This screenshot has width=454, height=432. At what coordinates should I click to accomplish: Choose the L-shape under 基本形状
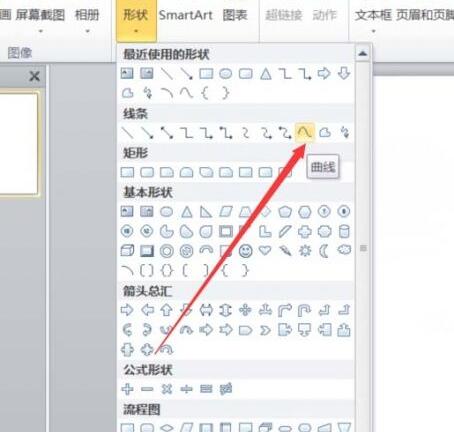coord(265,231)
